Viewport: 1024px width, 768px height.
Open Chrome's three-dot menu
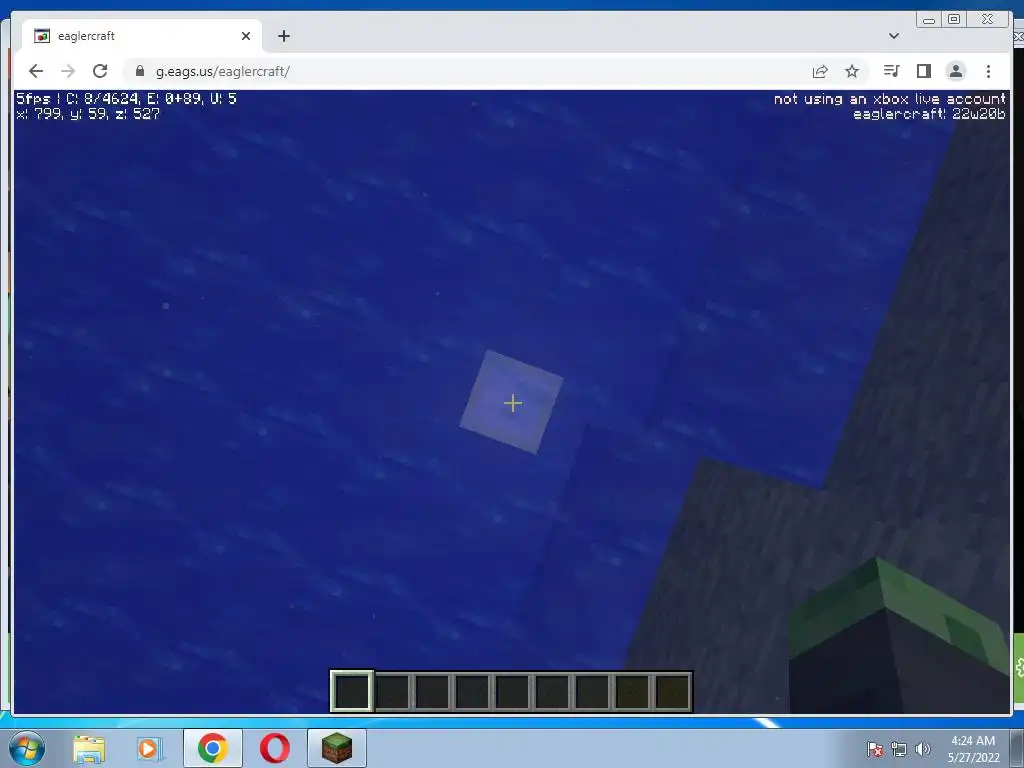tap(988, 71)
